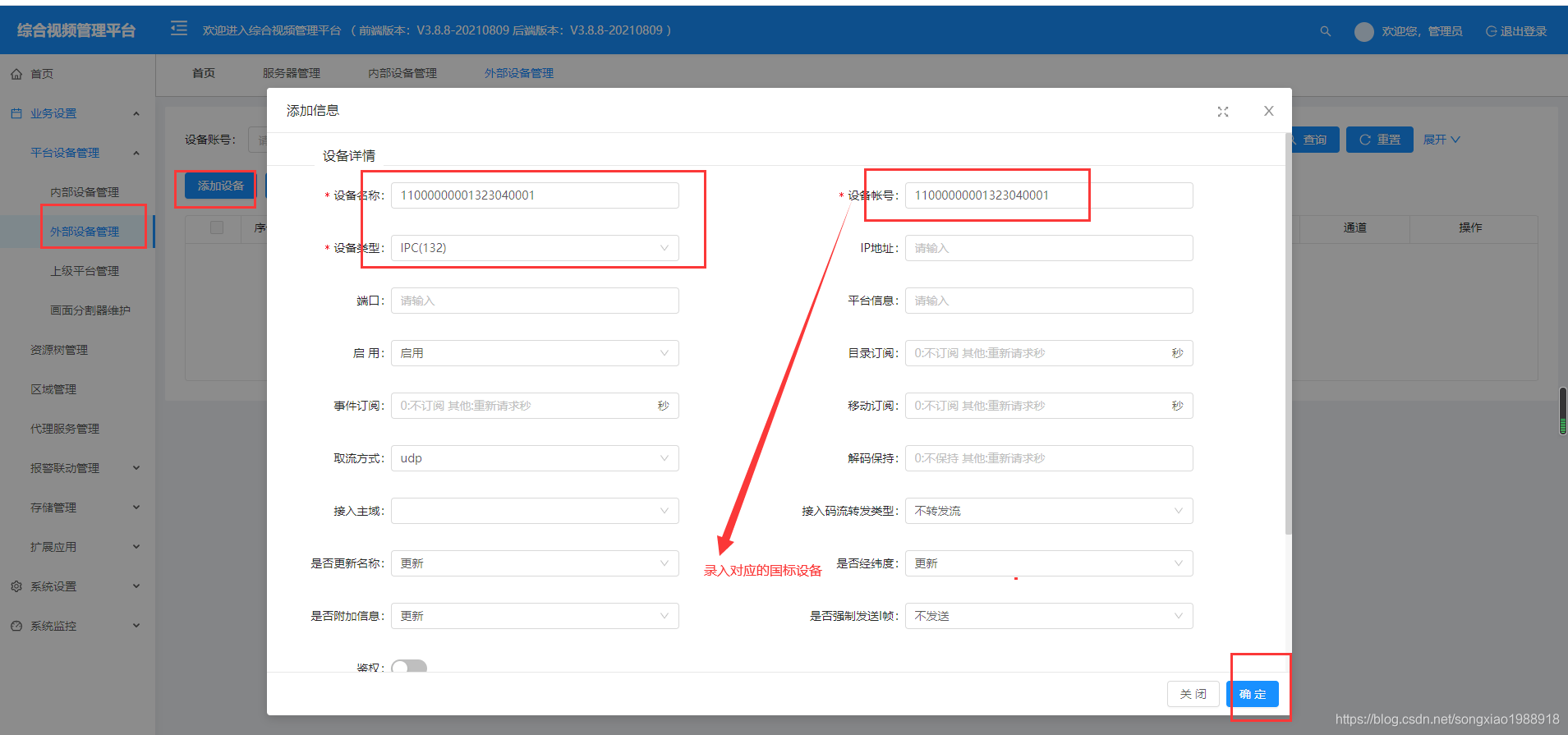Confirm with the 确定 button

pos(1253,694)
